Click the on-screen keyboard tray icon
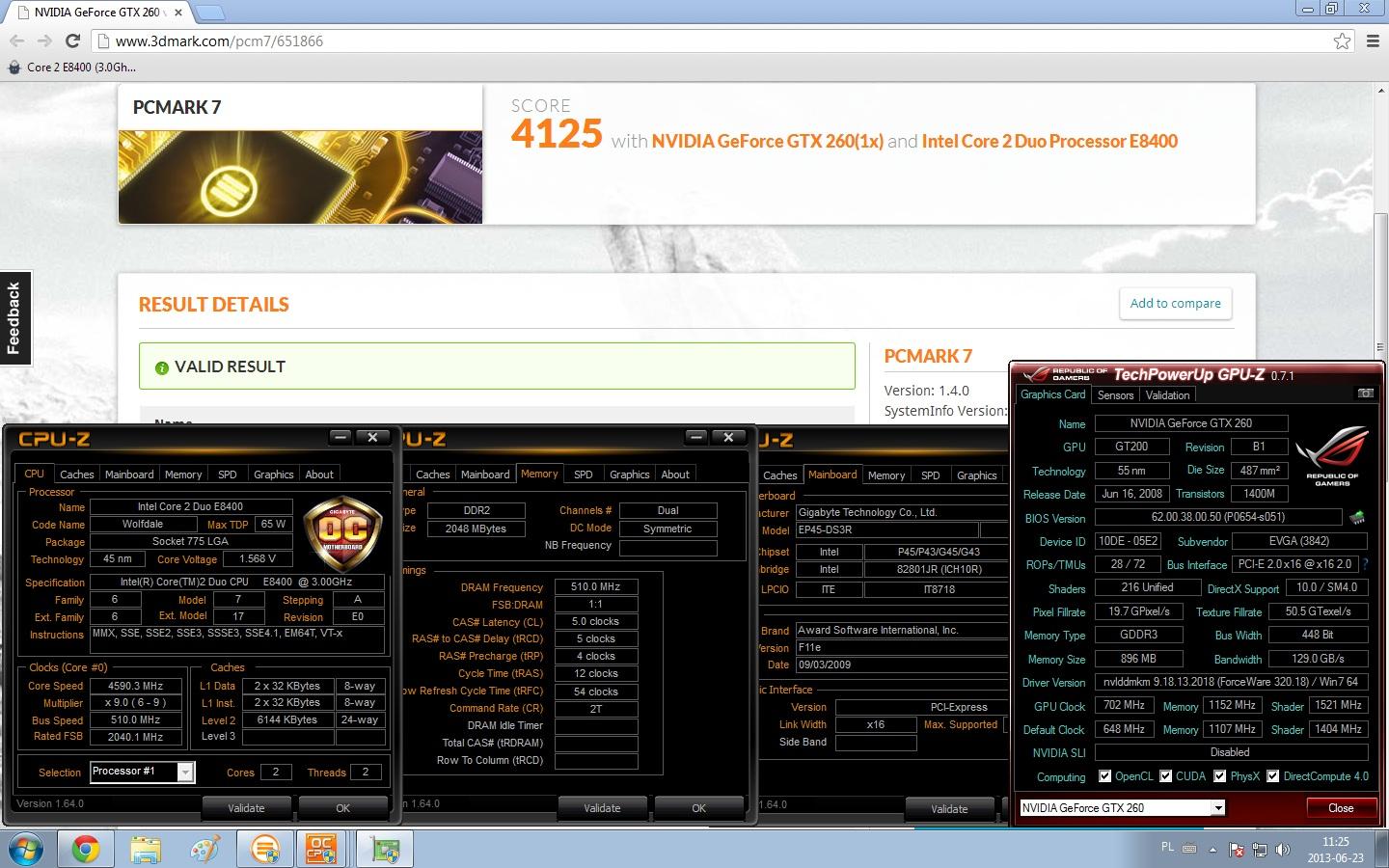Image resolution: width=1389 pixels, height=868 pixels. [1189, 849]
